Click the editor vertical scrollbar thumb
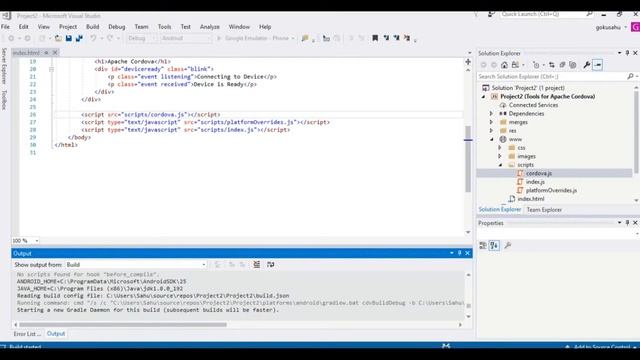640x360 pixels. point(468,159)
